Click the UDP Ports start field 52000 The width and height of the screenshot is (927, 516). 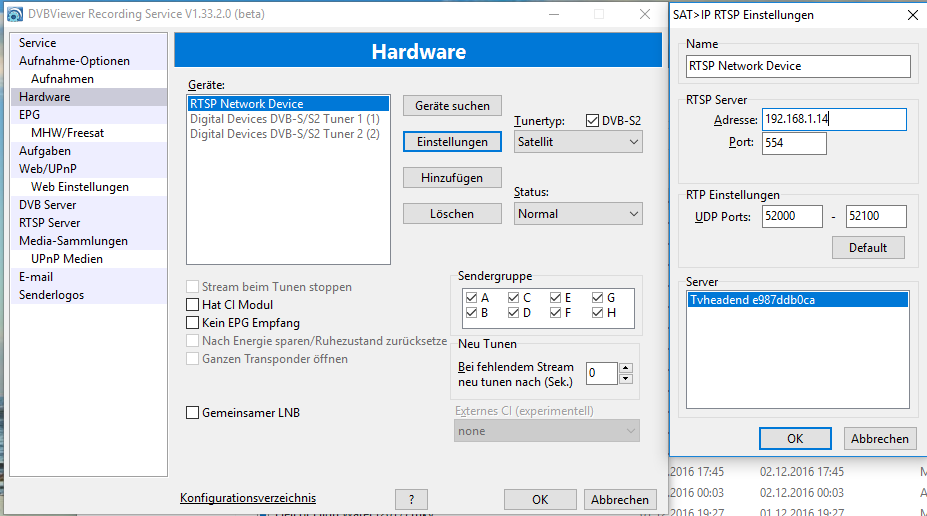click(x=792, y=216)
